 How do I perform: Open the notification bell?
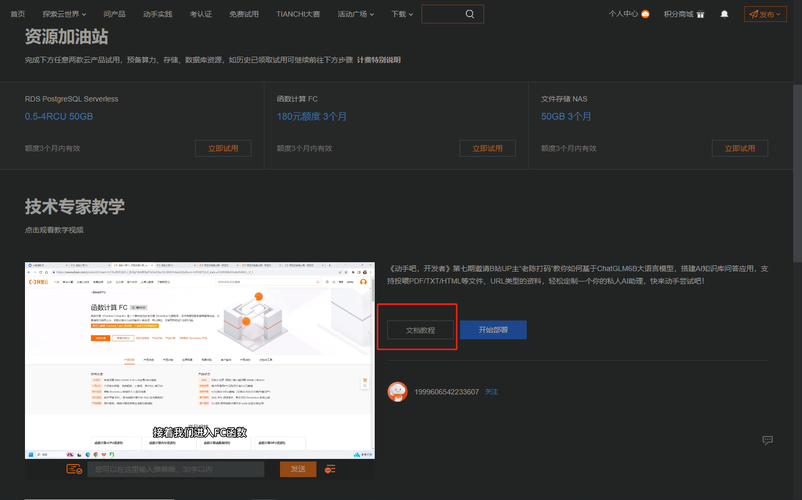coord(724,14)
